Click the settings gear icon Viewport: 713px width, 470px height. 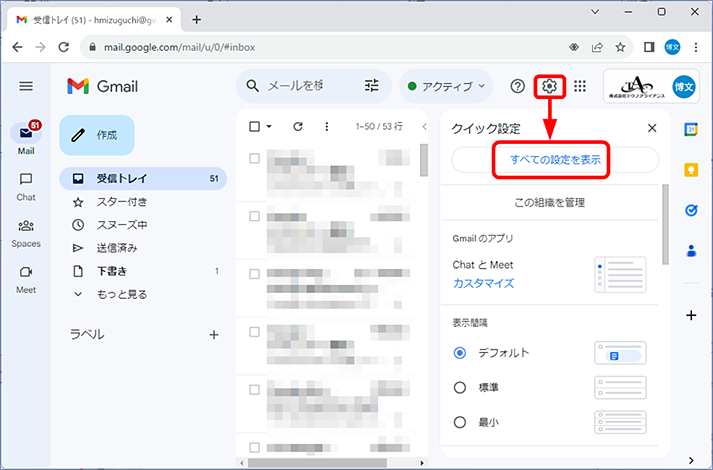coord(549,86)
